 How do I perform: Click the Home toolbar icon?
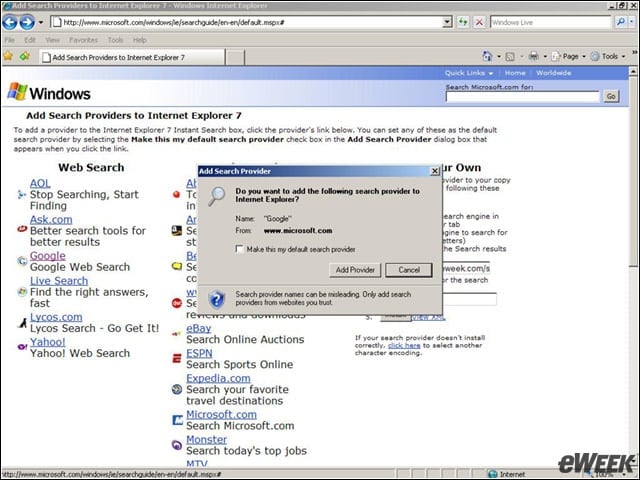pos(487,56)
